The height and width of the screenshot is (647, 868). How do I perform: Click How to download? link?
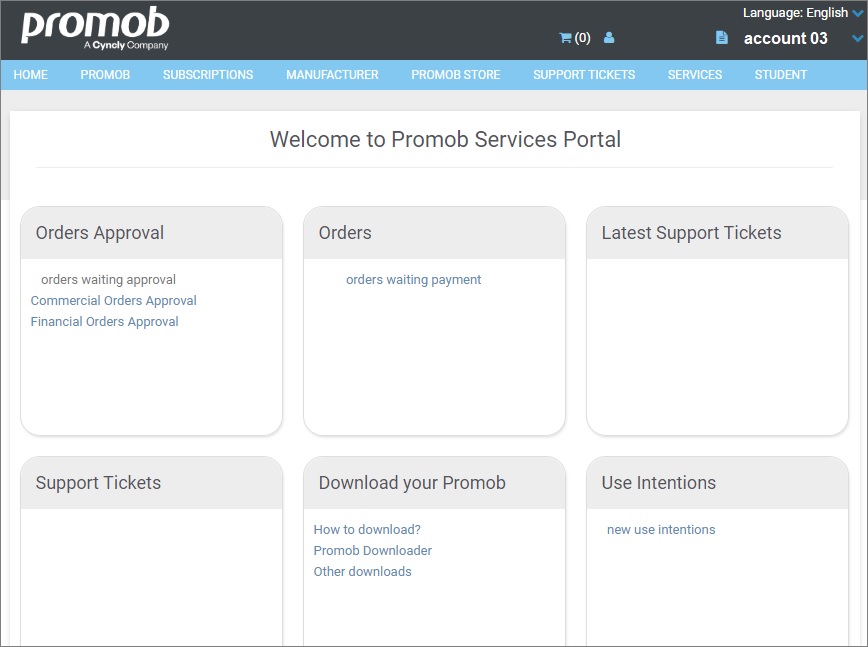click(x=367, y=530)
